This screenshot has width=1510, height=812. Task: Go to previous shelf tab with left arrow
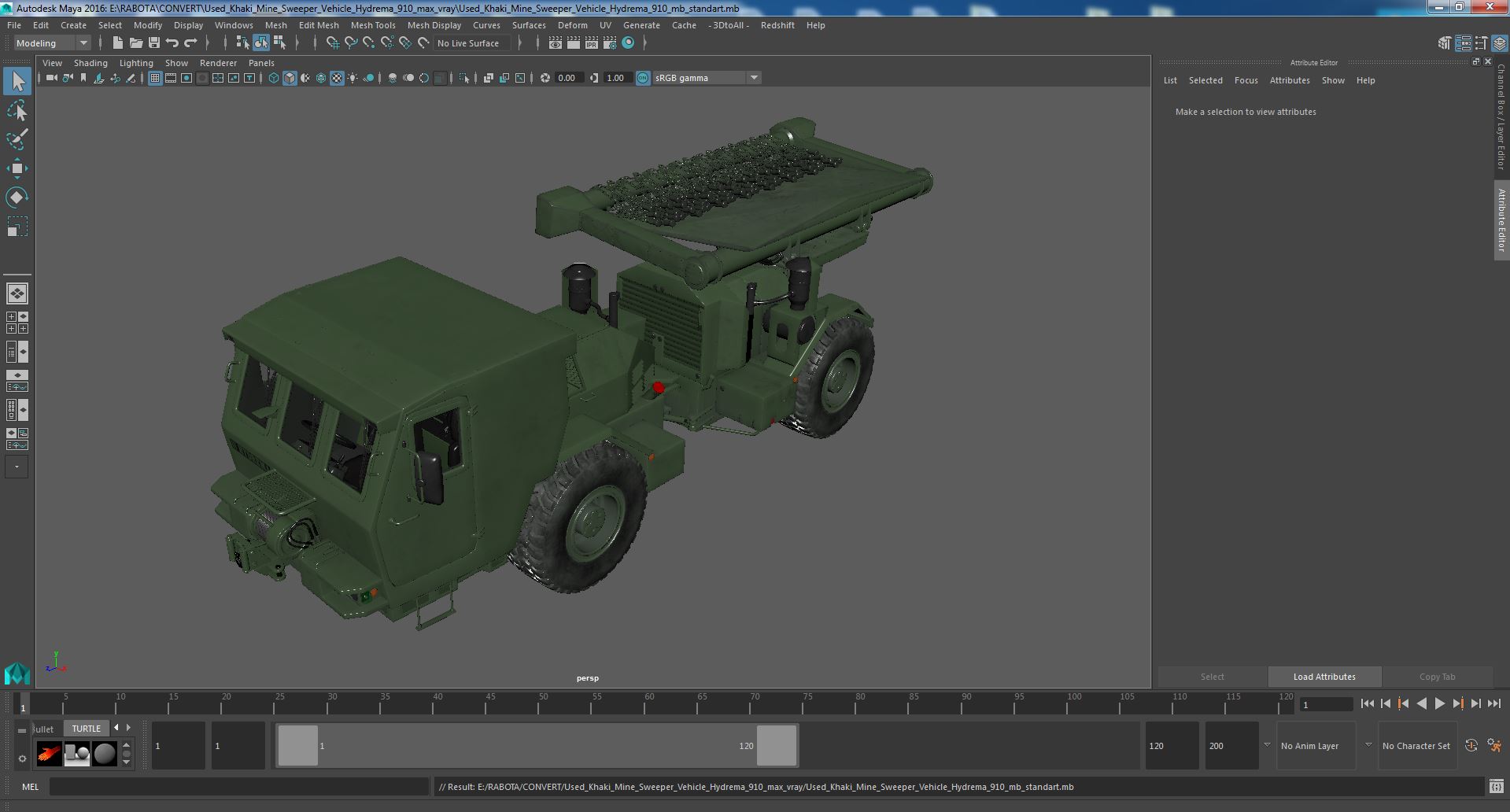pyautogui.click(x=116, y=728)
